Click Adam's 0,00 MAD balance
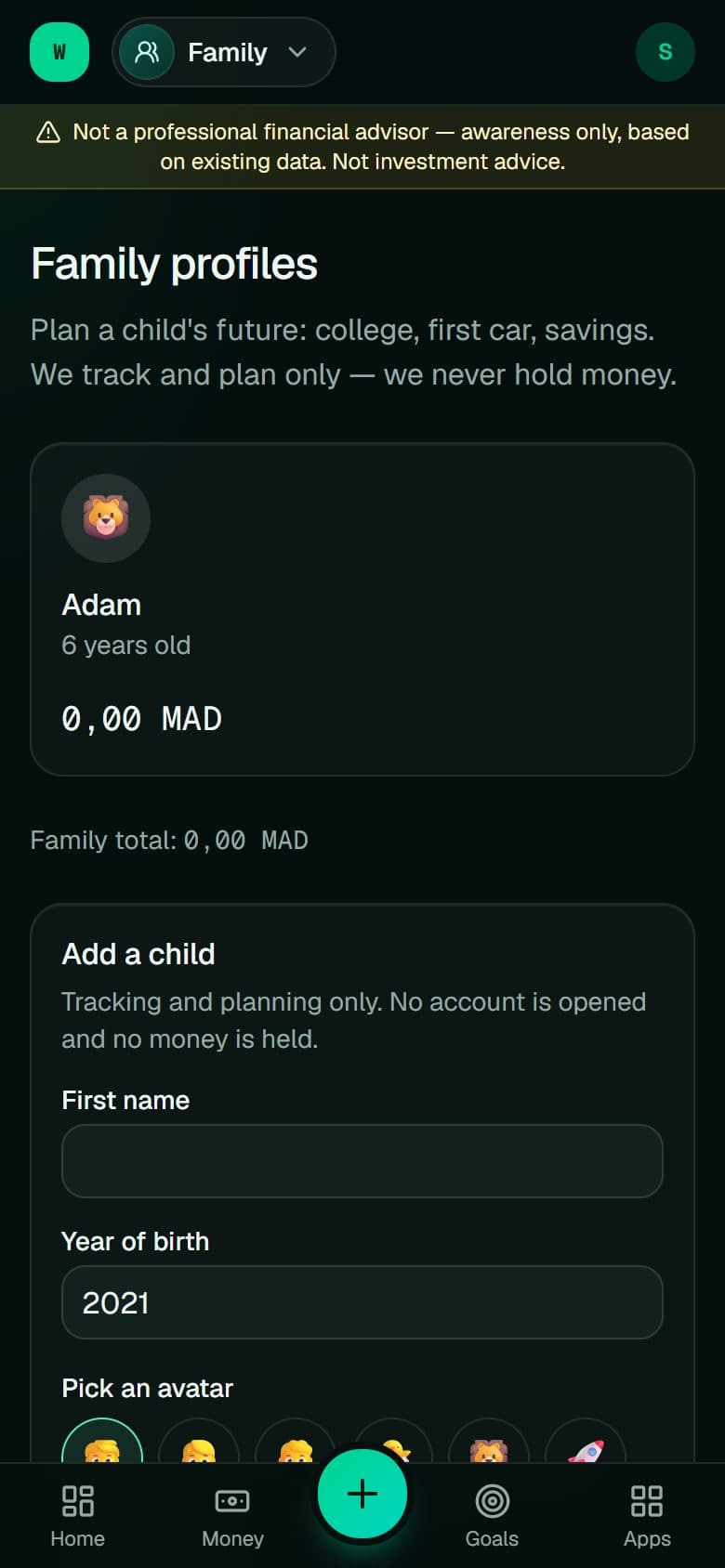This screenshot has height=1568, width=725. 141,719
